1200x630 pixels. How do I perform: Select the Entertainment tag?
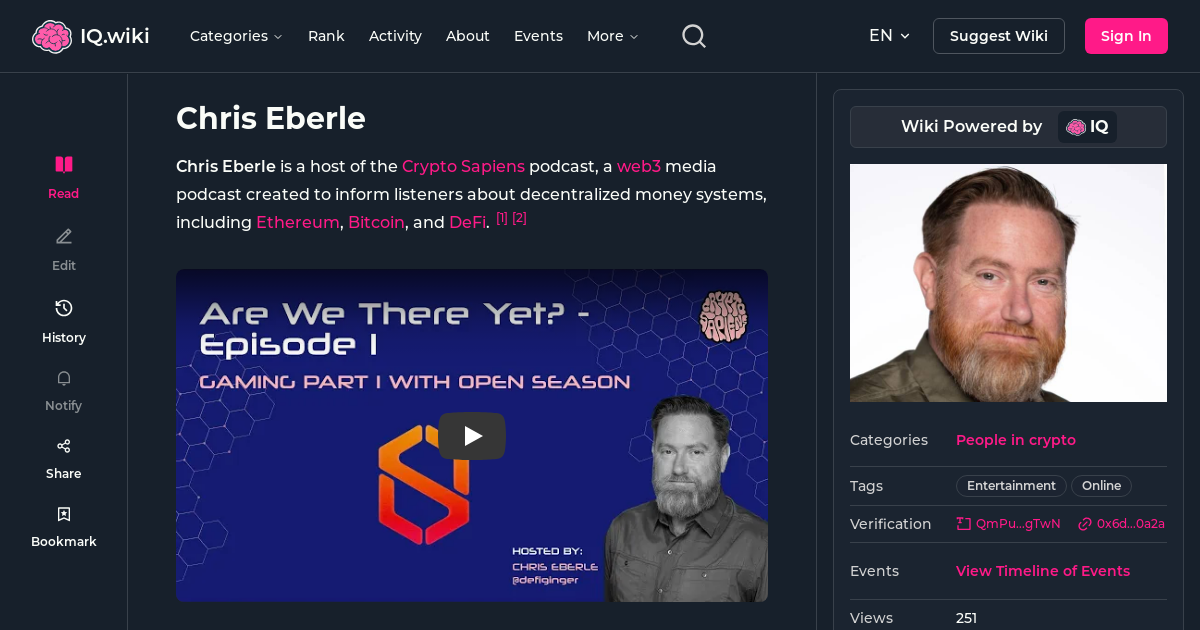pyautogui.click(x=1011, y=486)
